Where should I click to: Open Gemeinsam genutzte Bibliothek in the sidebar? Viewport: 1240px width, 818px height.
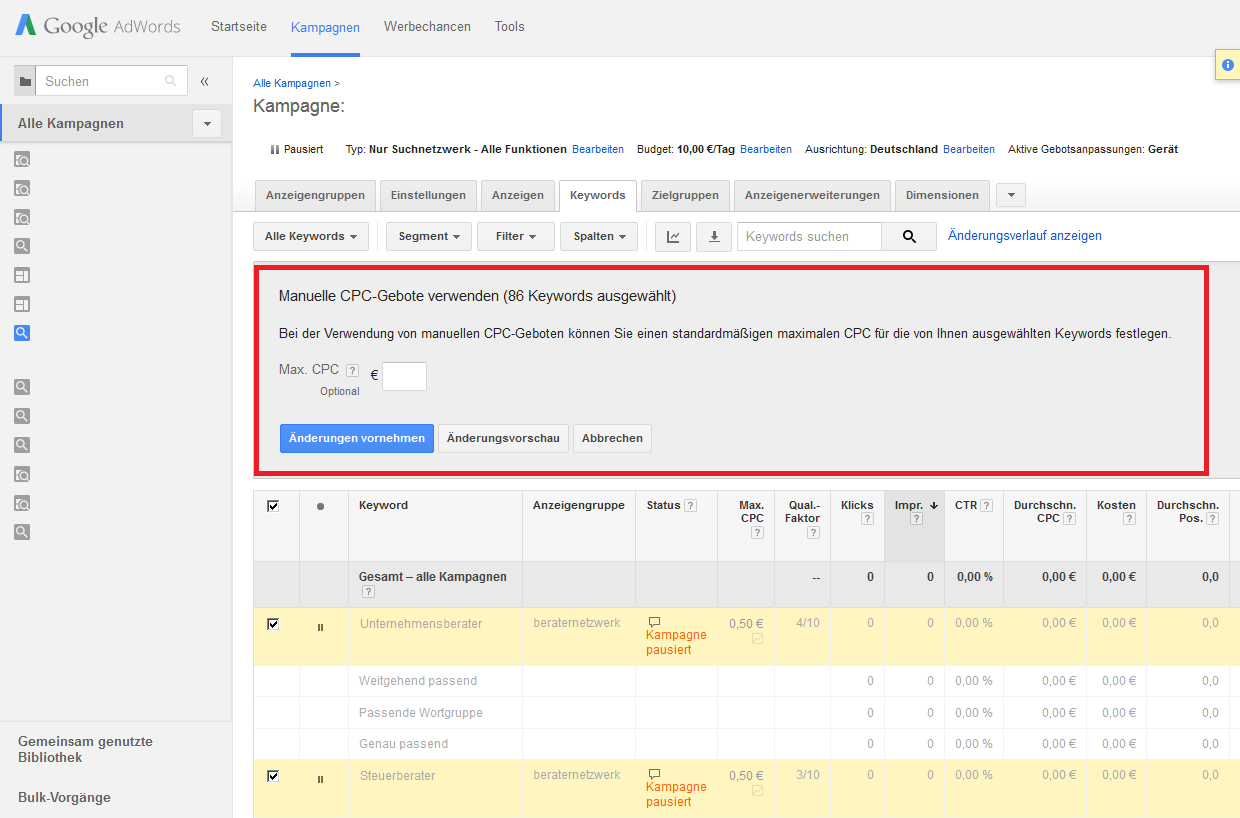(85, 750)
